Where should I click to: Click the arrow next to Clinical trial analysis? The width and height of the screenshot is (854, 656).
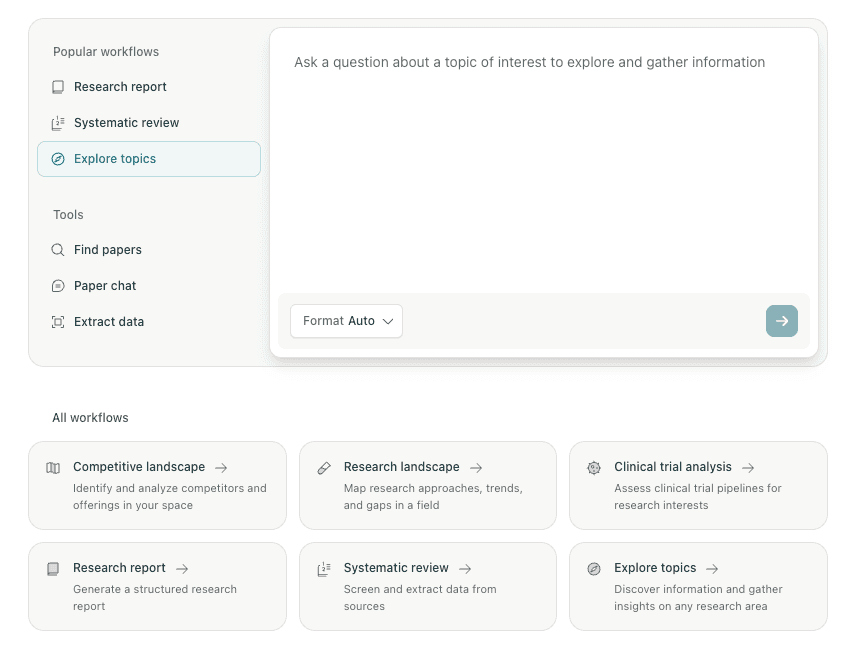coord(748,468)
